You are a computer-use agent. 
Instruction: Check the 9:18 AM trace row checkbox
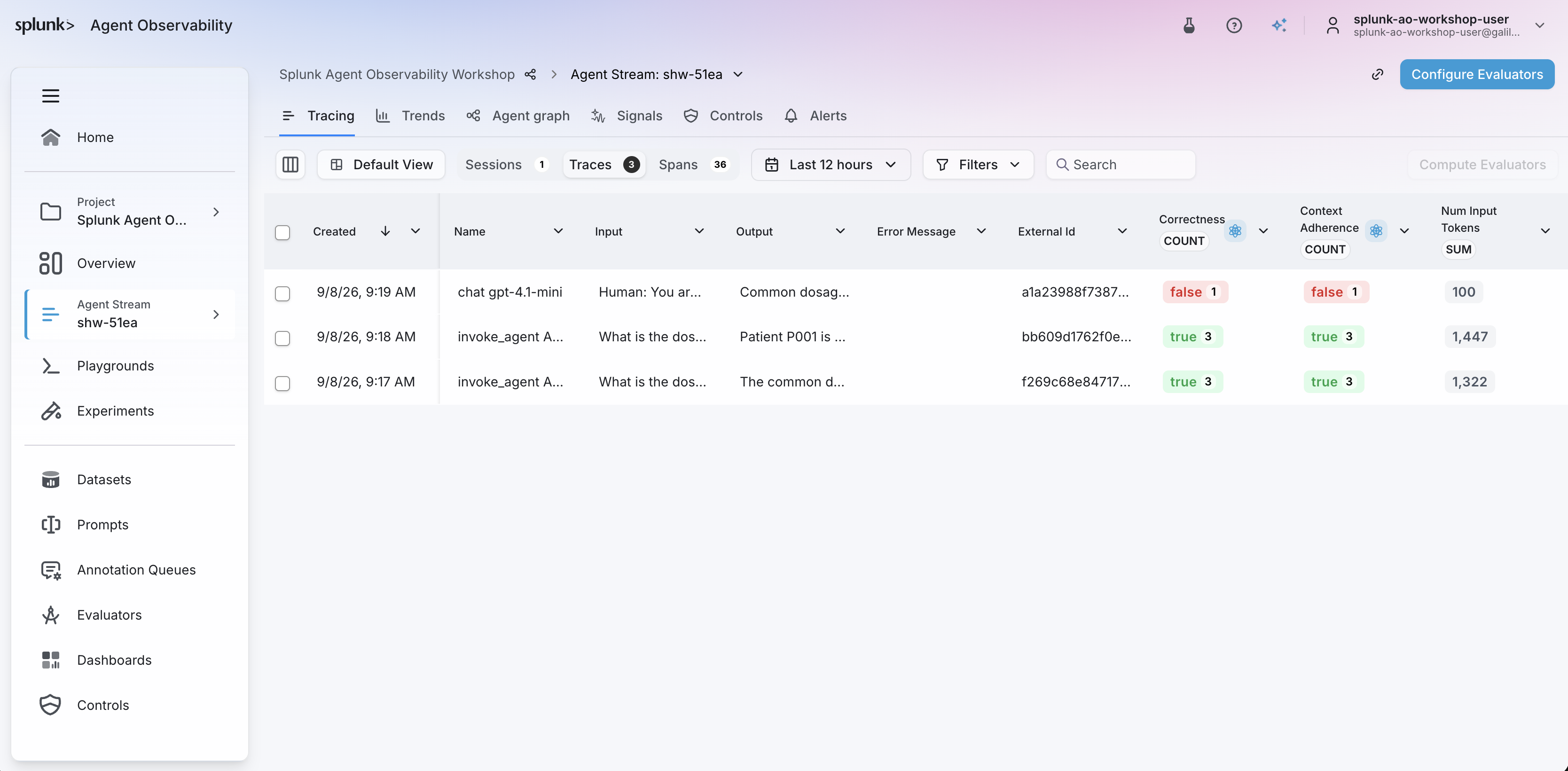click(x=282, y=338)
